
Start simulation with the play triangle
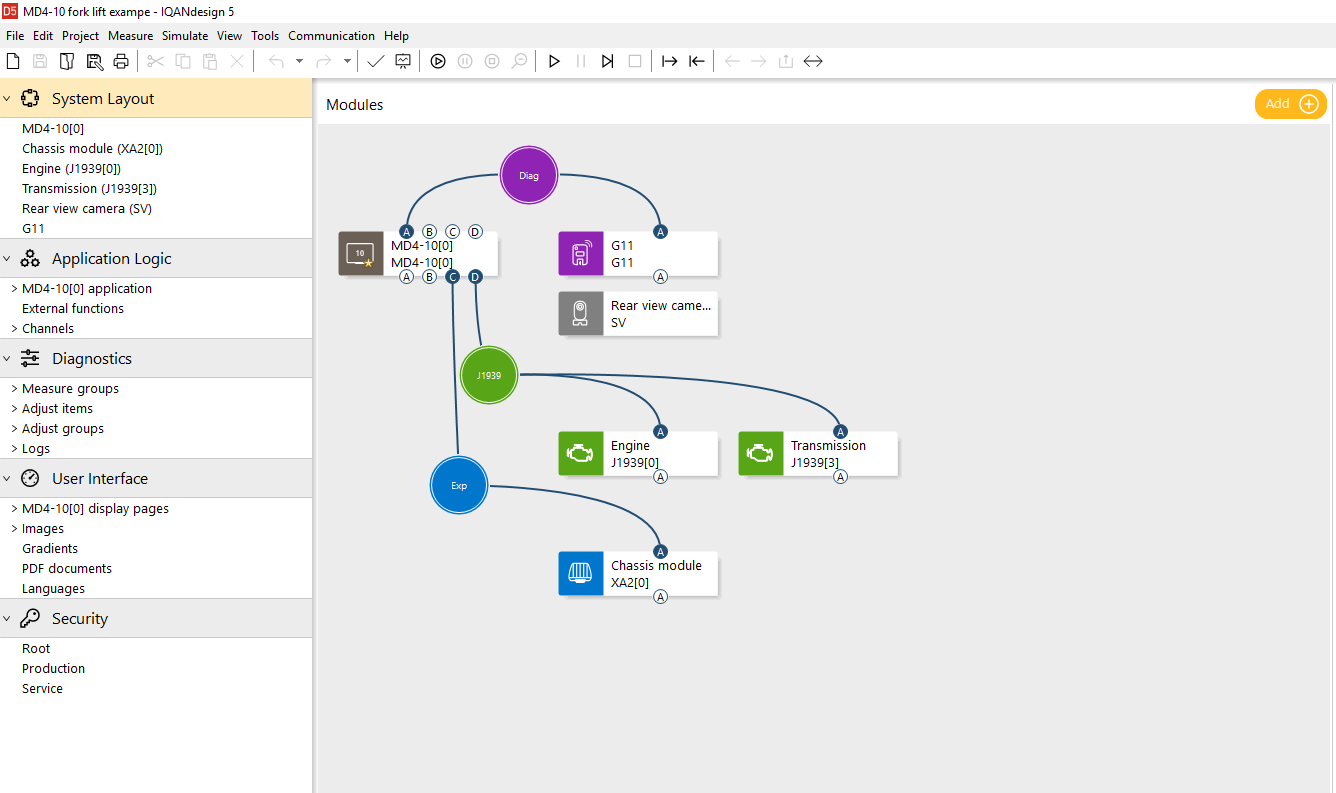[x=554, y=61]
